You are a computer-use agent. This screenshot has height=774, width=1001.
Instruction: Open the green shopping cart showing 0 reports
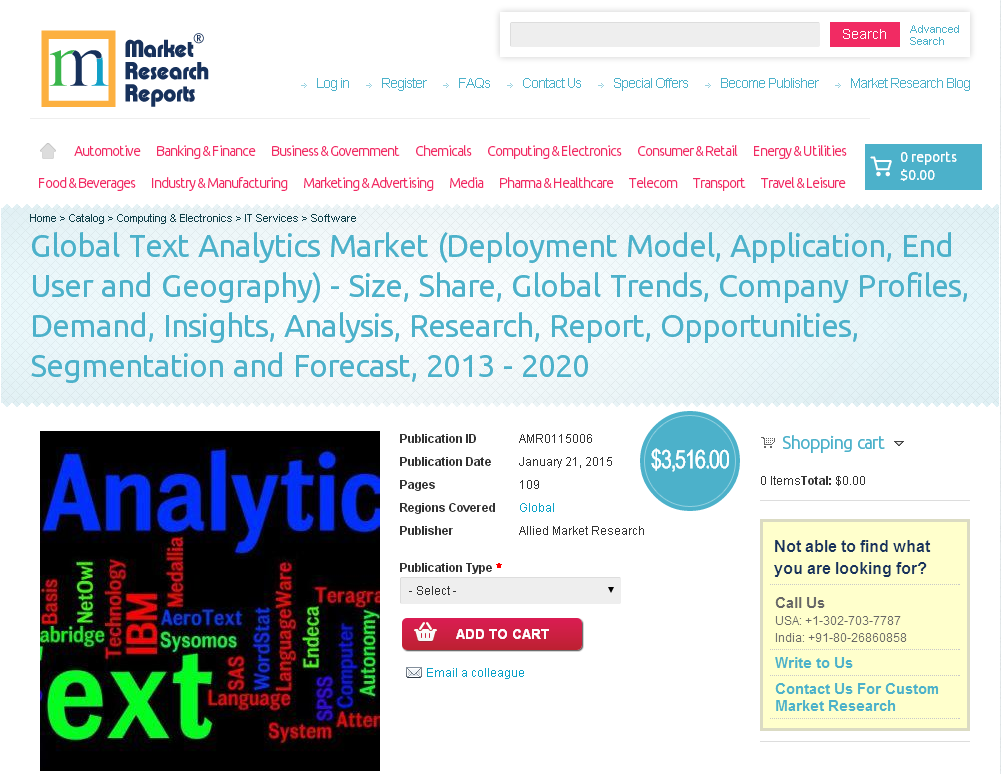(x=922, y=166)
